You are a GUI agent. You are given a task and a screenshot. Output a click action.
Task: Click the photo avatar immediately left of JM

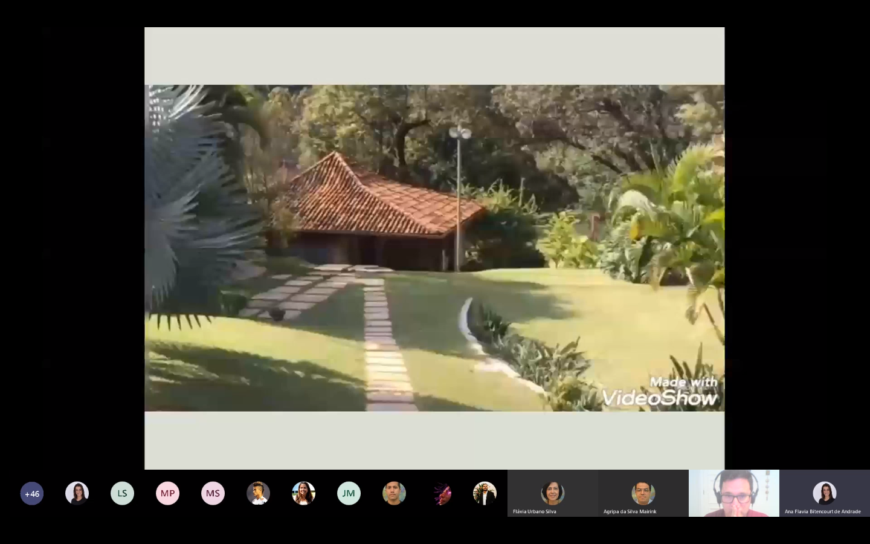pos(303,493)
